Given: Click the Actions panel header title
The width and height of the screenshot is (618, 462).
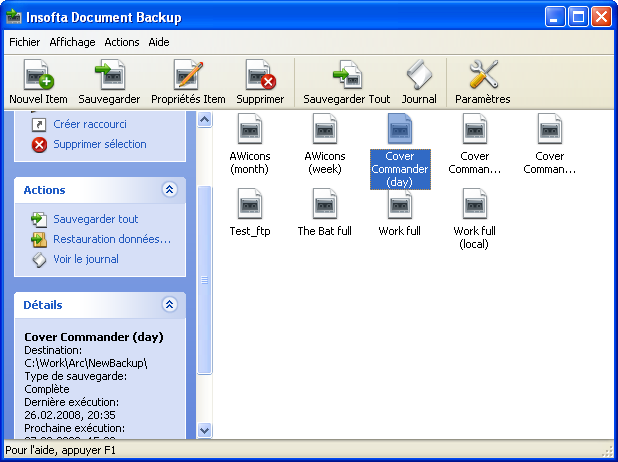Looking at the screenshot, I should pyautogui.click(x=45, y=190).
